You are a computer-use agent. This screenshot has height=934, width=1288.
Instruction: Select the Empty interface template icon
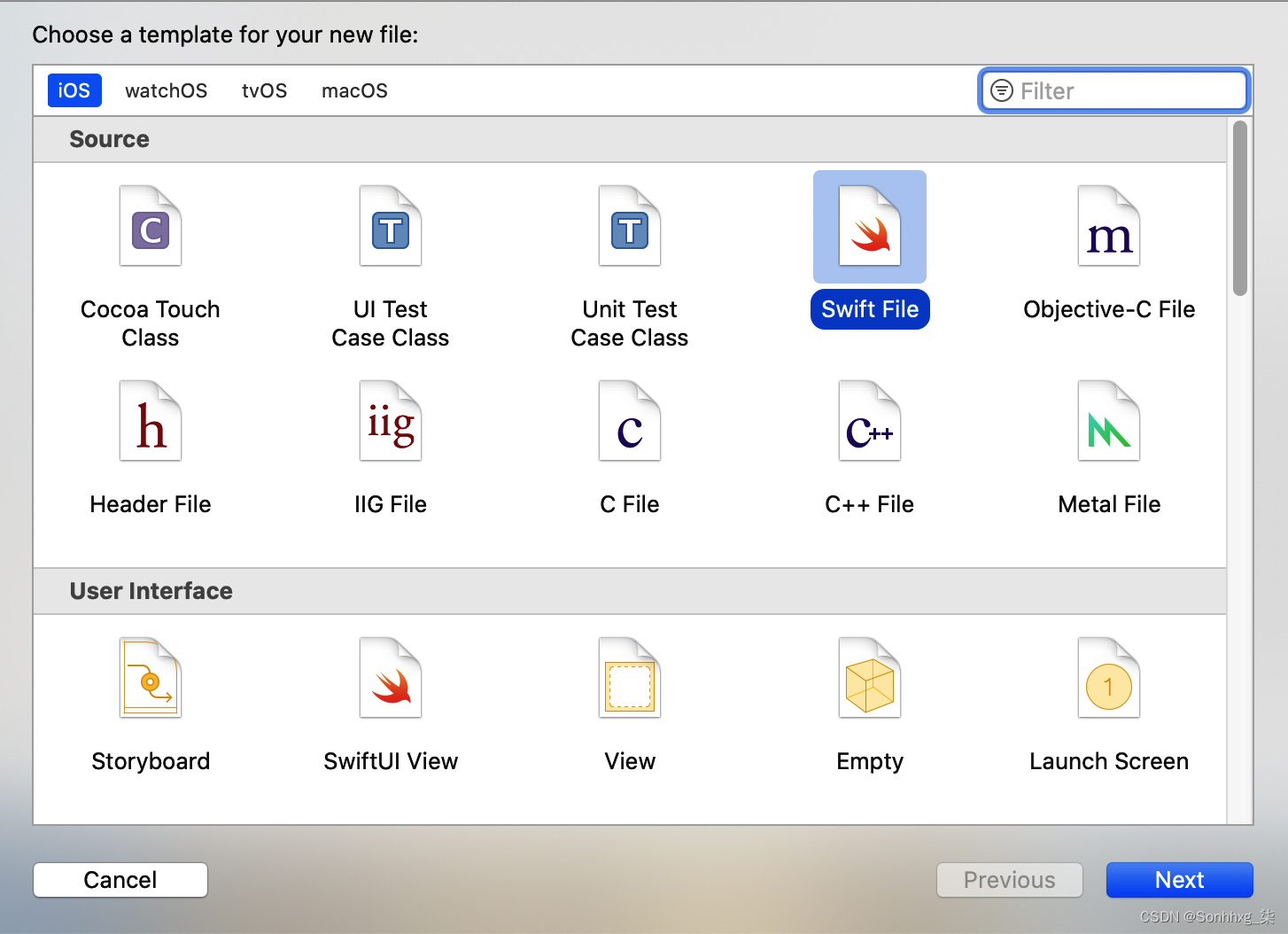pyautogui.click(x=870, y=678)
